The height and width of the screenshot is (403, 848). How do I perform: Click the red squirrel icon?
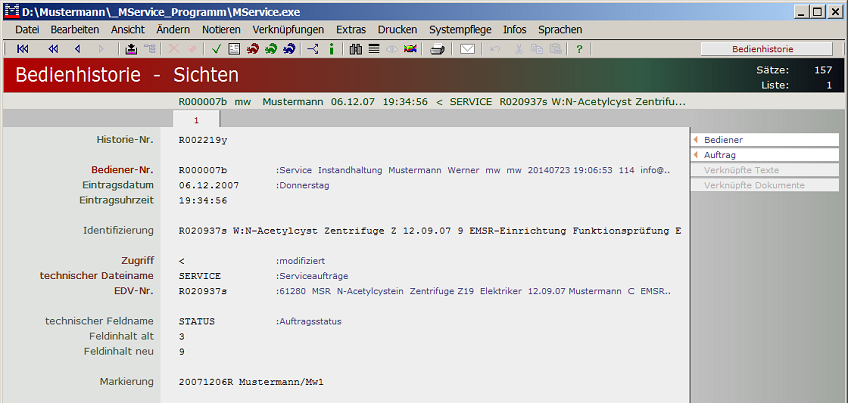click(253, 49)
